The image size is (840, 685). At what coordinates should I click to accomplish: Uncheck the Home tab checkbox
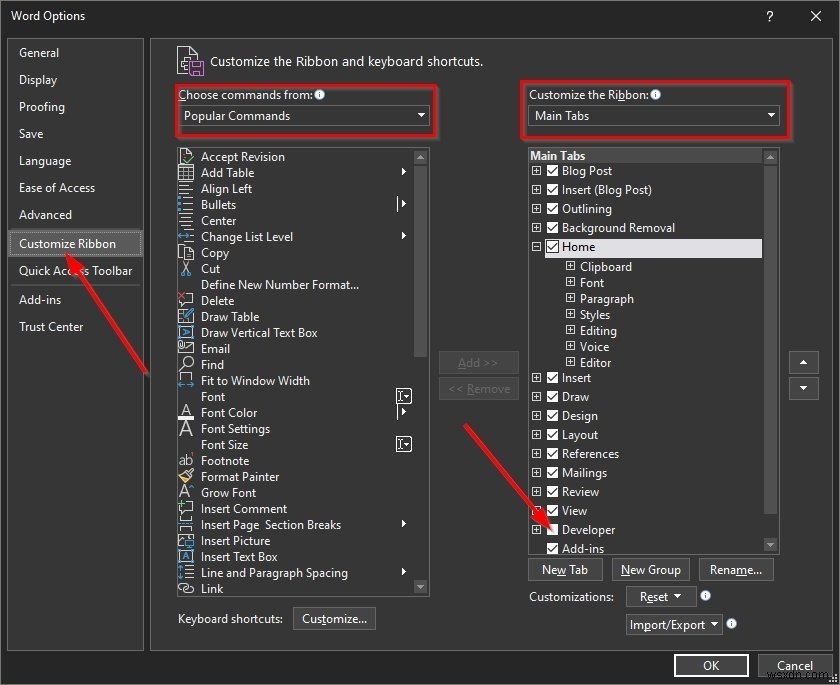coord(551,247)
